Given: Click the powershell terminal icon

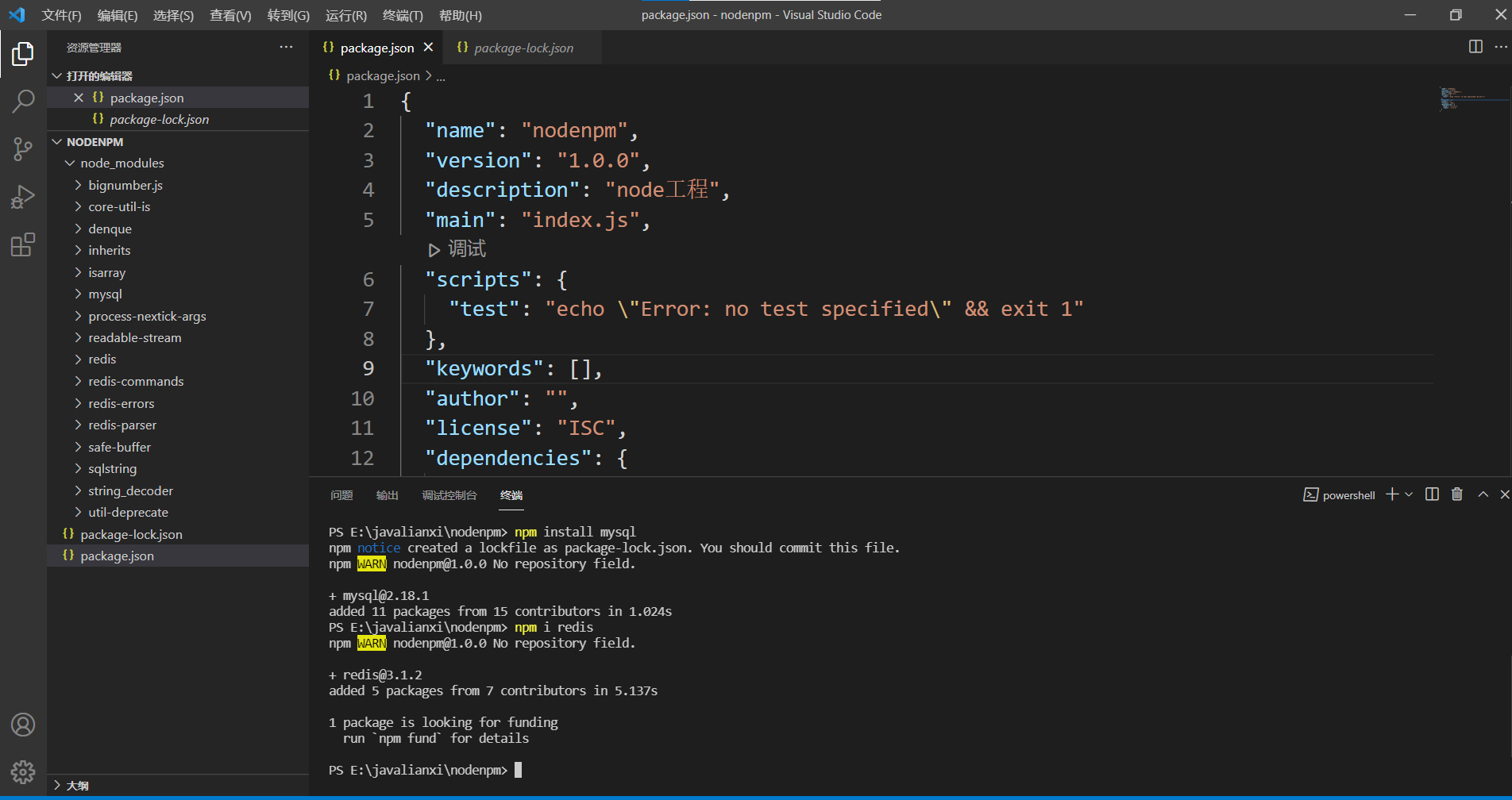Looking at the screenshot, I should pos(1311,495).
